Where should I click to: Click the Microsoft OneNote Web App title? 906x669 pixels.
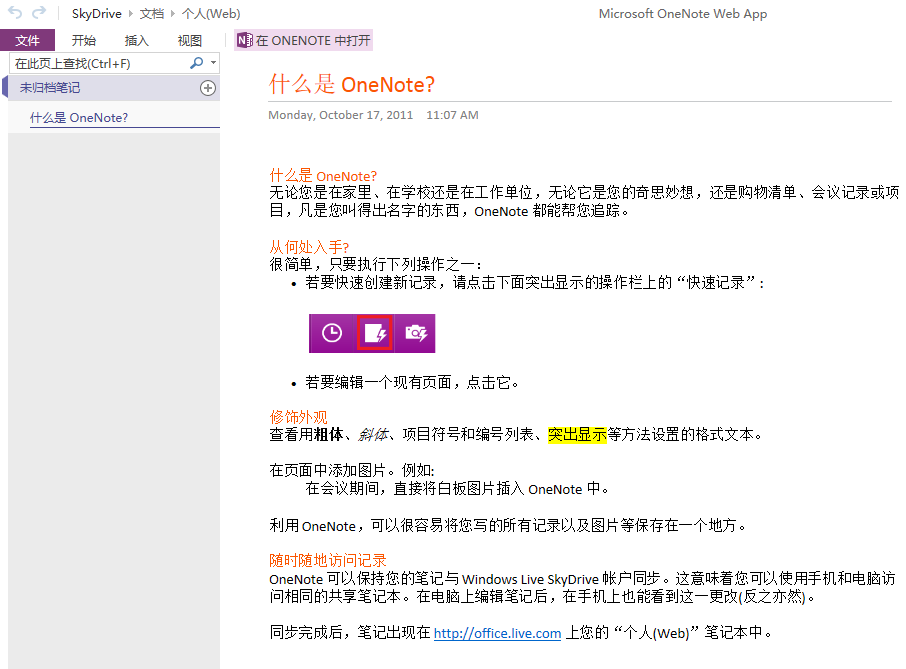[x=683, y=13]
